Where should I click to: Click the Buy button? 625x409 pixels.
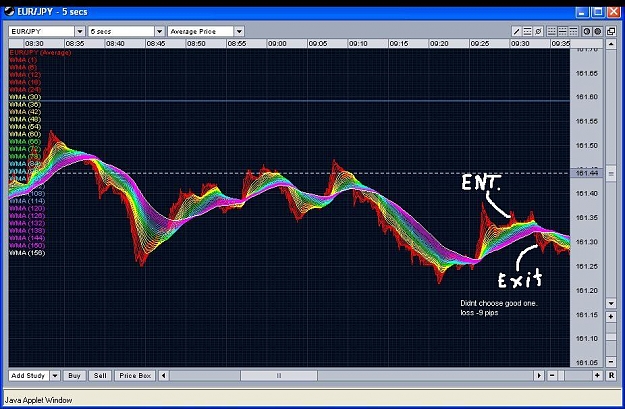tap(75, 376)
